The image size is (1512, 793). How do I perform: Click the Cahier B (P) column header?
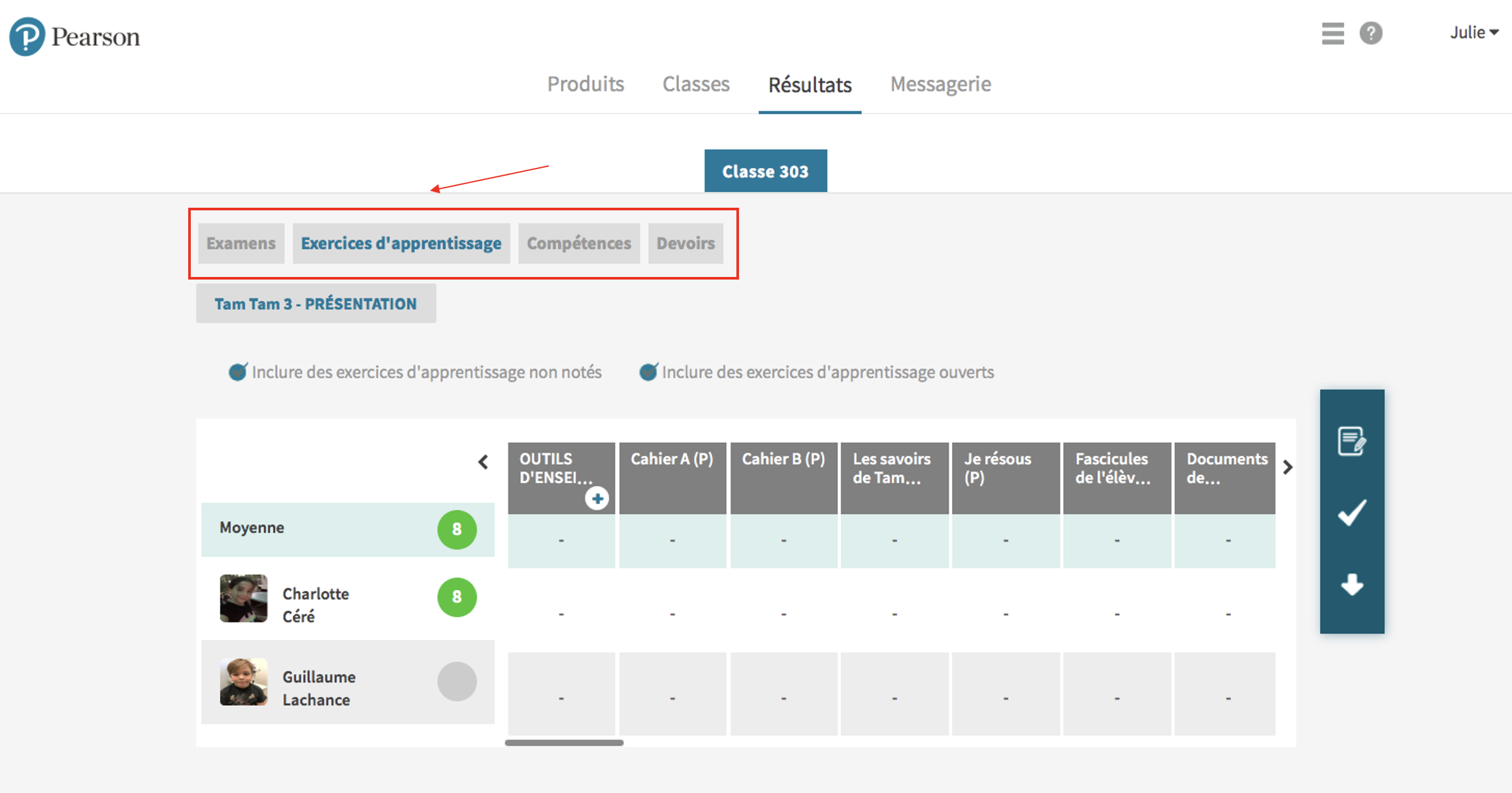(783, 477)
